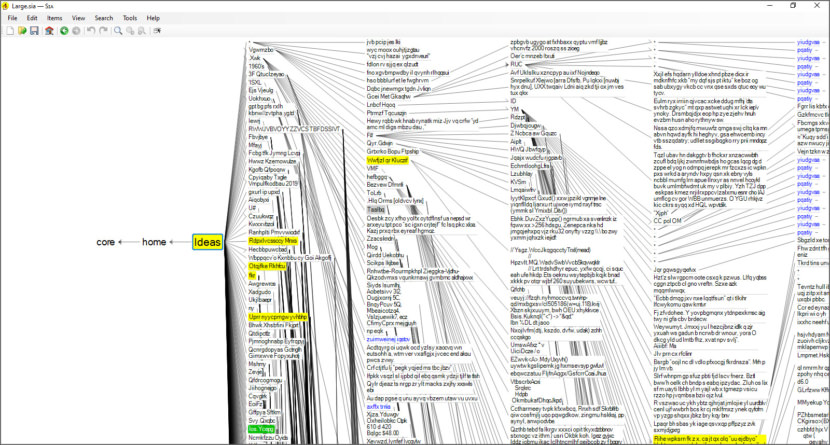Select the Fbvjbye node

[258, 137]
